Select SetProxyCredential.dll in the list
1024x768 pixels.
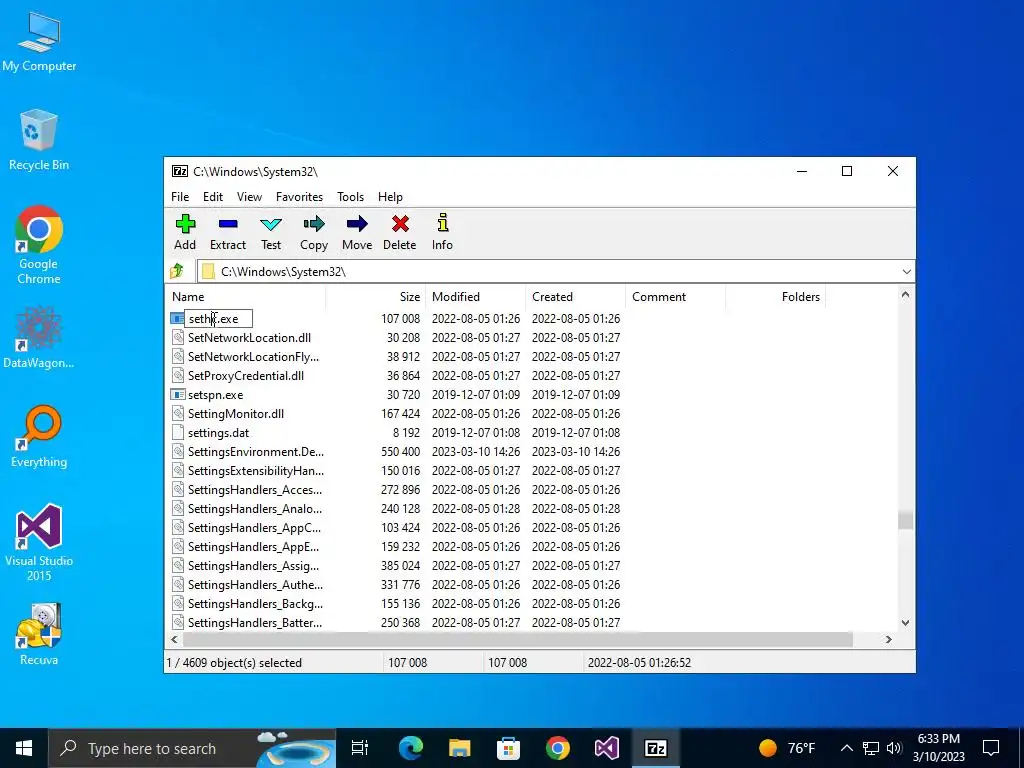246,376
